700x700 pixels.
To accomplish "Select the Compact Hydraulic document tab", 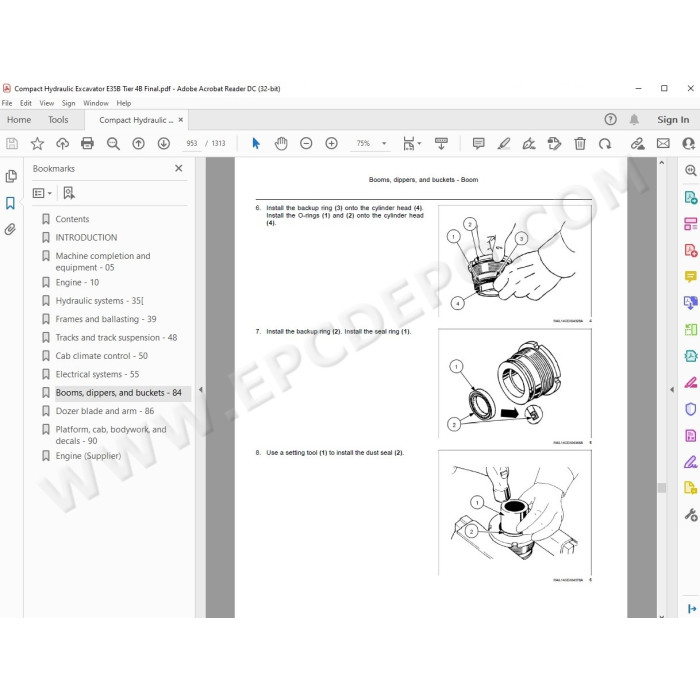I will pos(136,120).
